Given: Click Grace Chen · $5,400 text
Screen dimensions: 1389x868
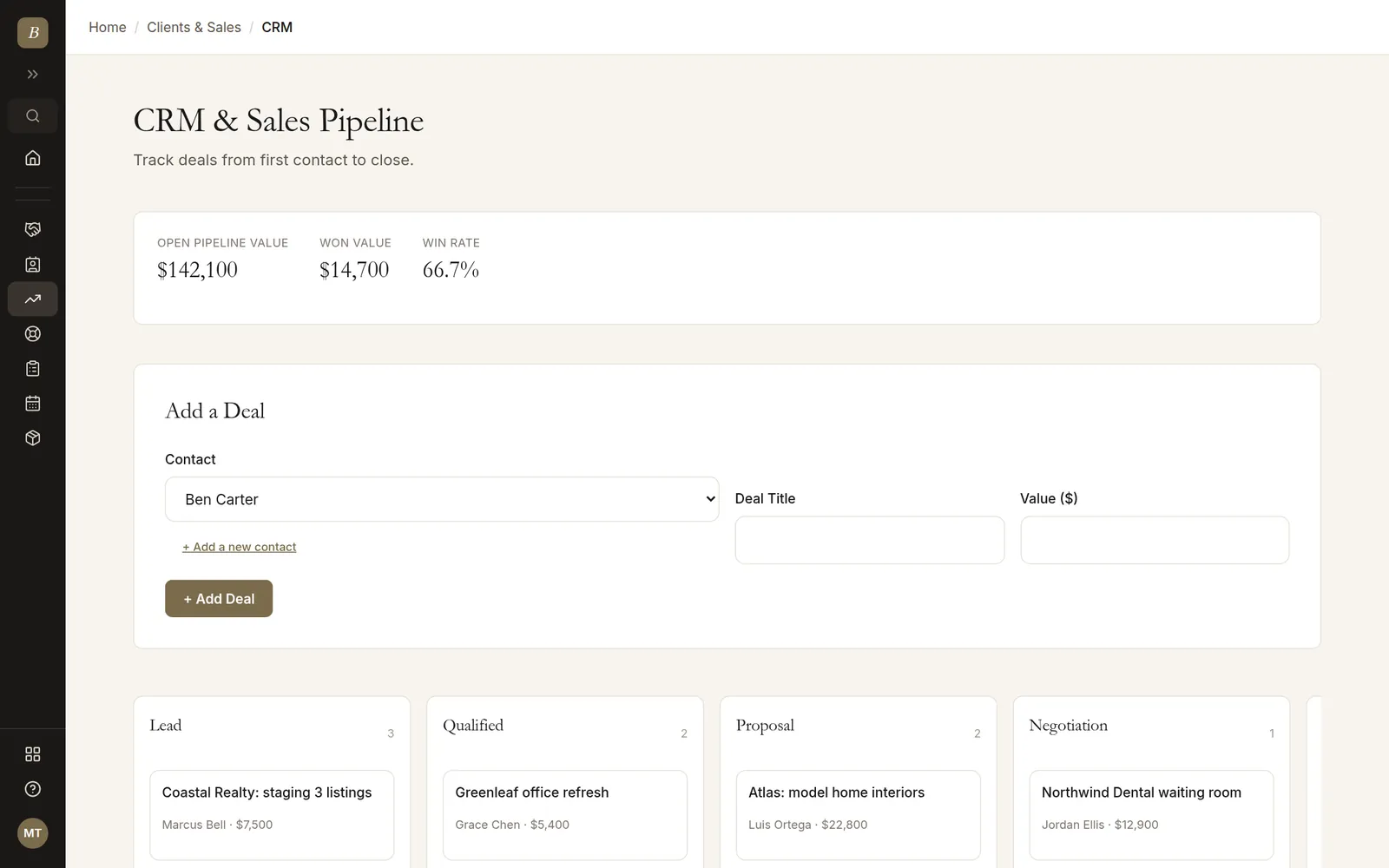Looking at the screenshot, I should pyautogui.click(x=512, y=825).
